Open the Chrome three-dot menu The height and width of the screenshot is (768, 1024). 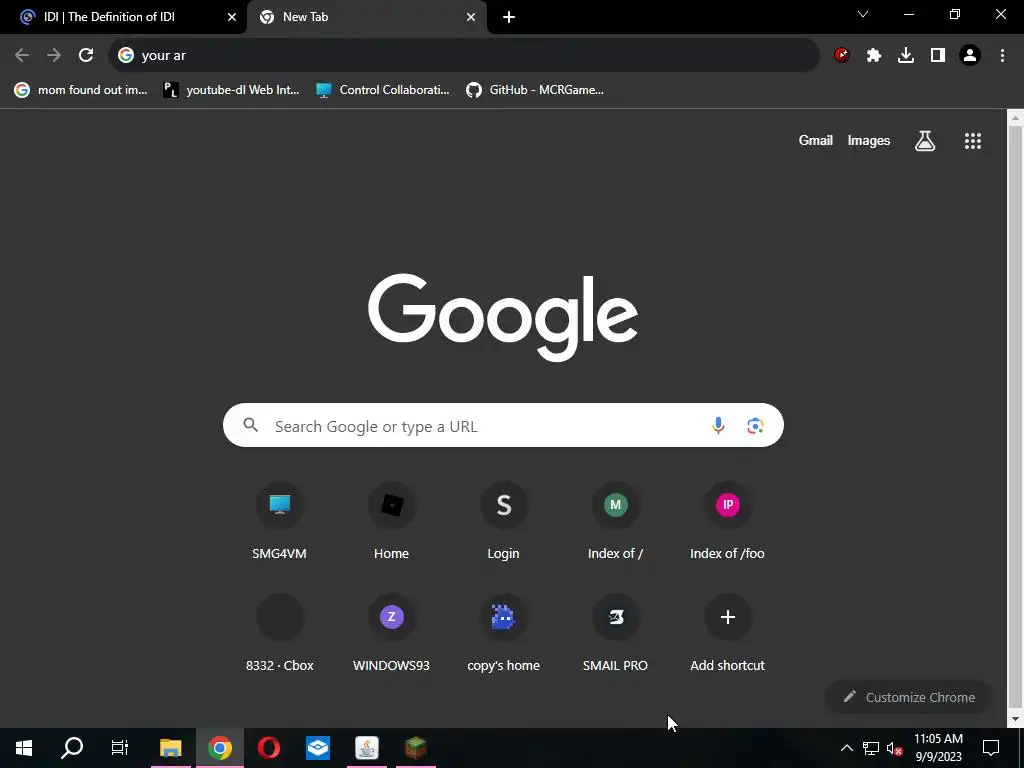tap(1002, 56)
